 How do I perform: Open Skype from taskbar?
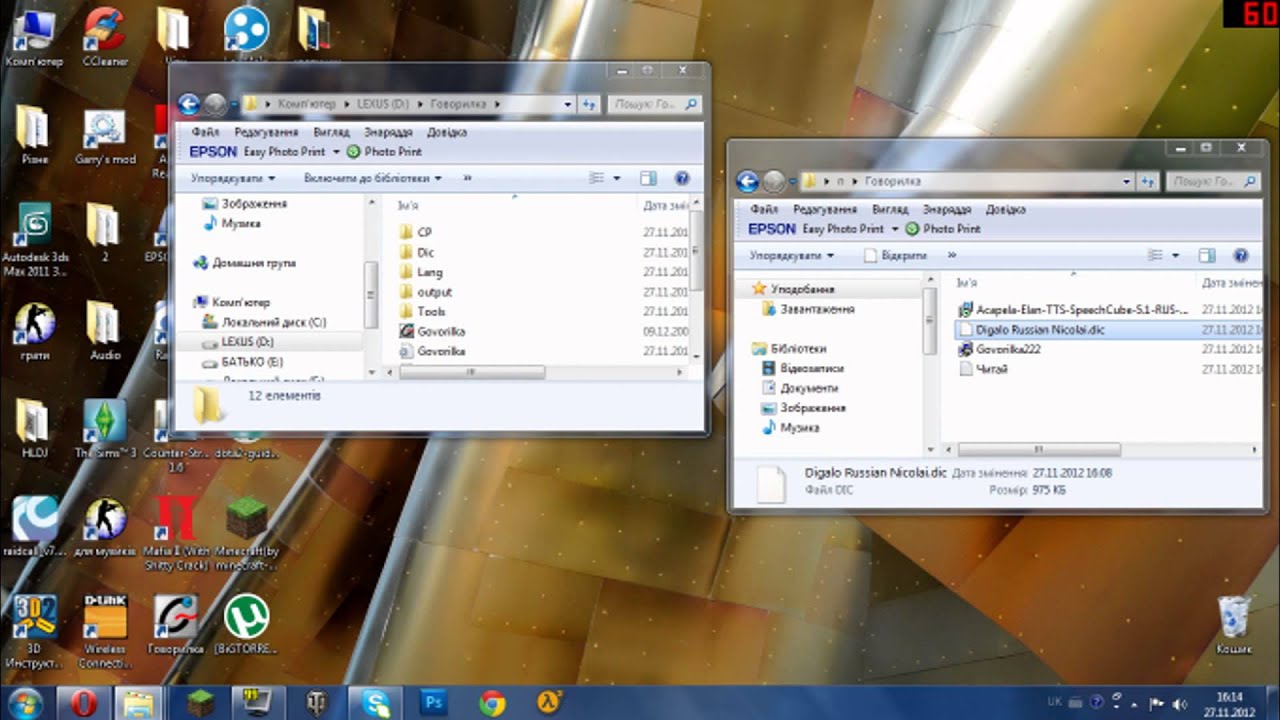[x=376, y=703]
